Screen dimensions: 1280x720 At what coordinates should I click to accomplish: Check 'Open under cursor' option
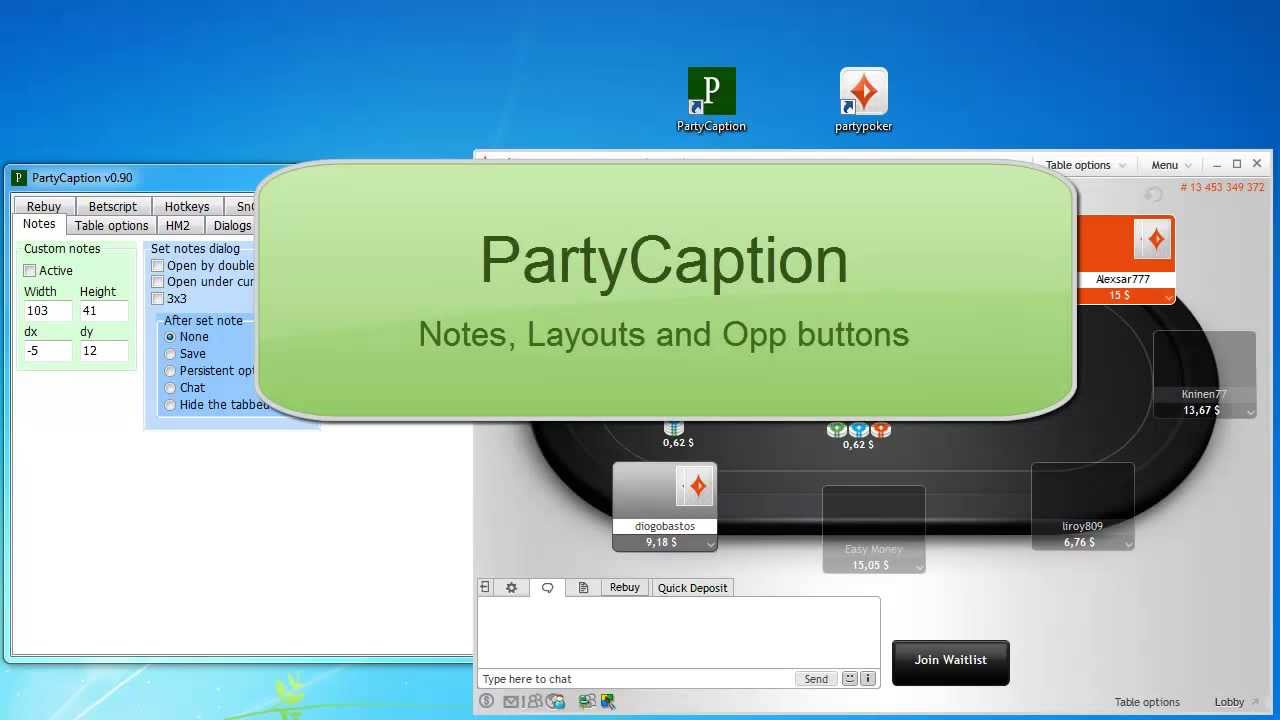coord(158,282)
